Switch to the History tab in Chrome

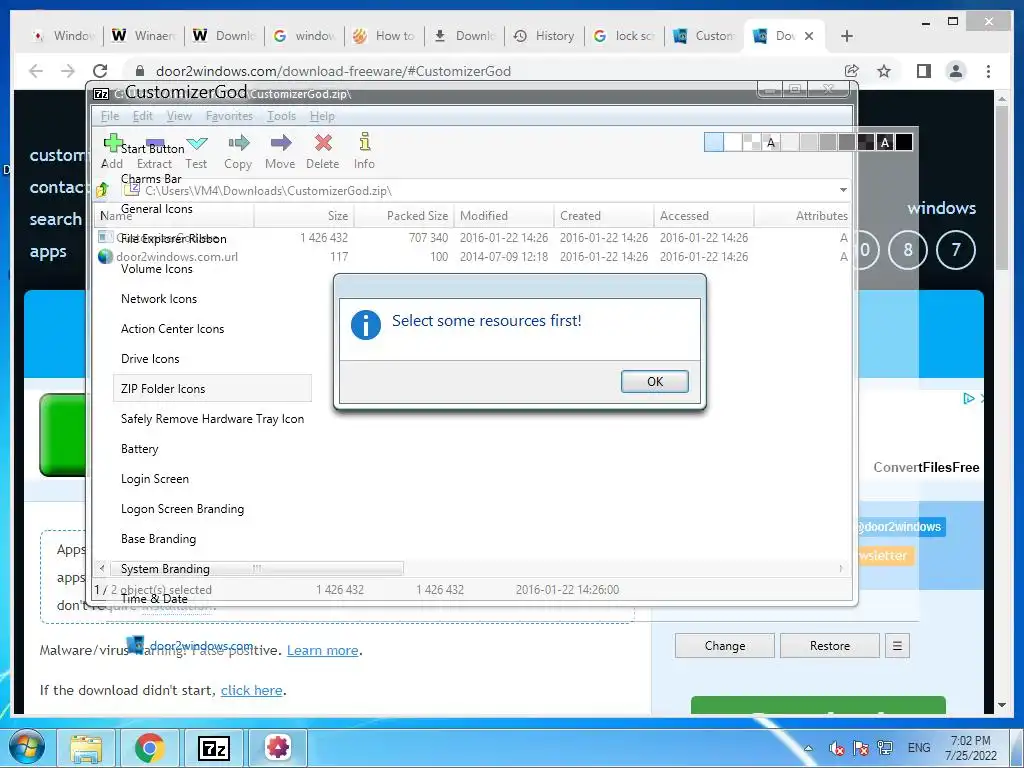tap(545, 36)
